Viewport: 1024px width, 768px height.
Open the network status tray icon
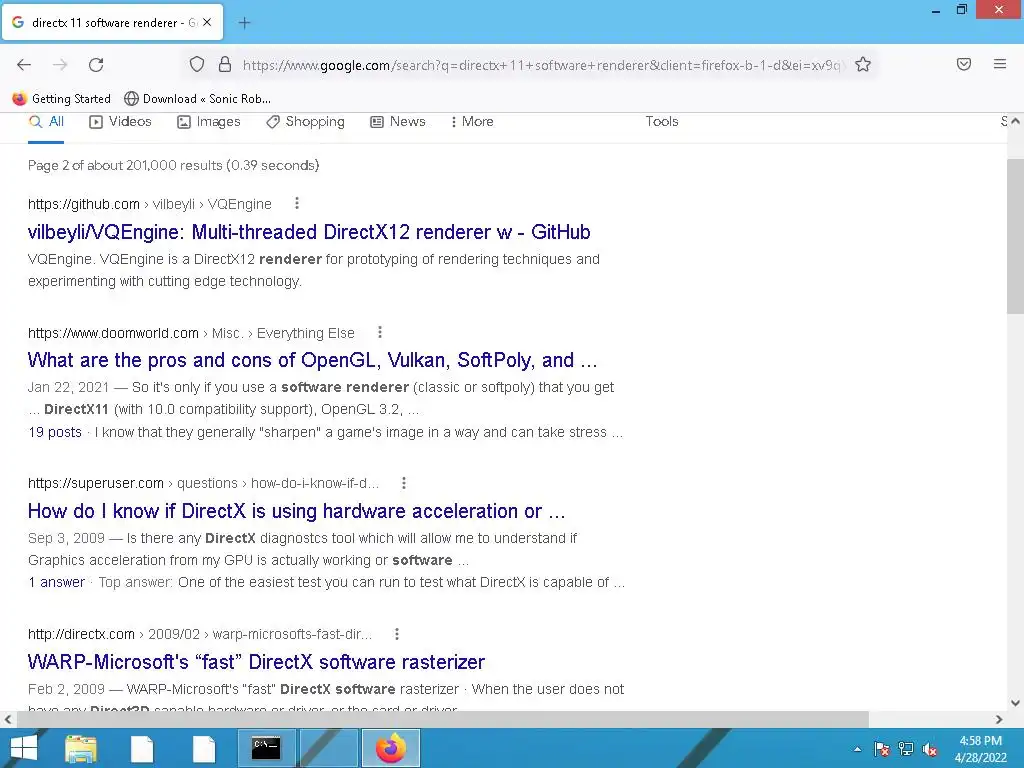[x=906, y=750]
